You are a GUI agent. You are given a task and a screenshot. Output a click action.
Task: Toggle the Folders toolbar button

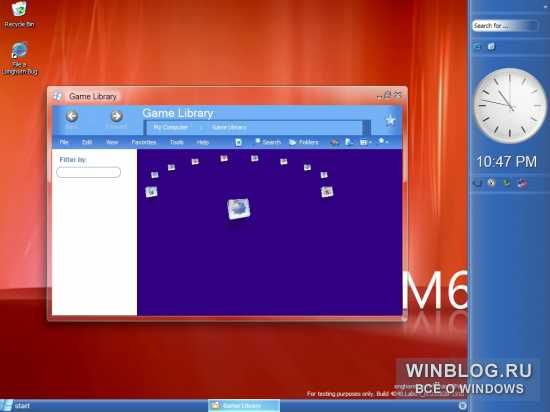[303, 142]
